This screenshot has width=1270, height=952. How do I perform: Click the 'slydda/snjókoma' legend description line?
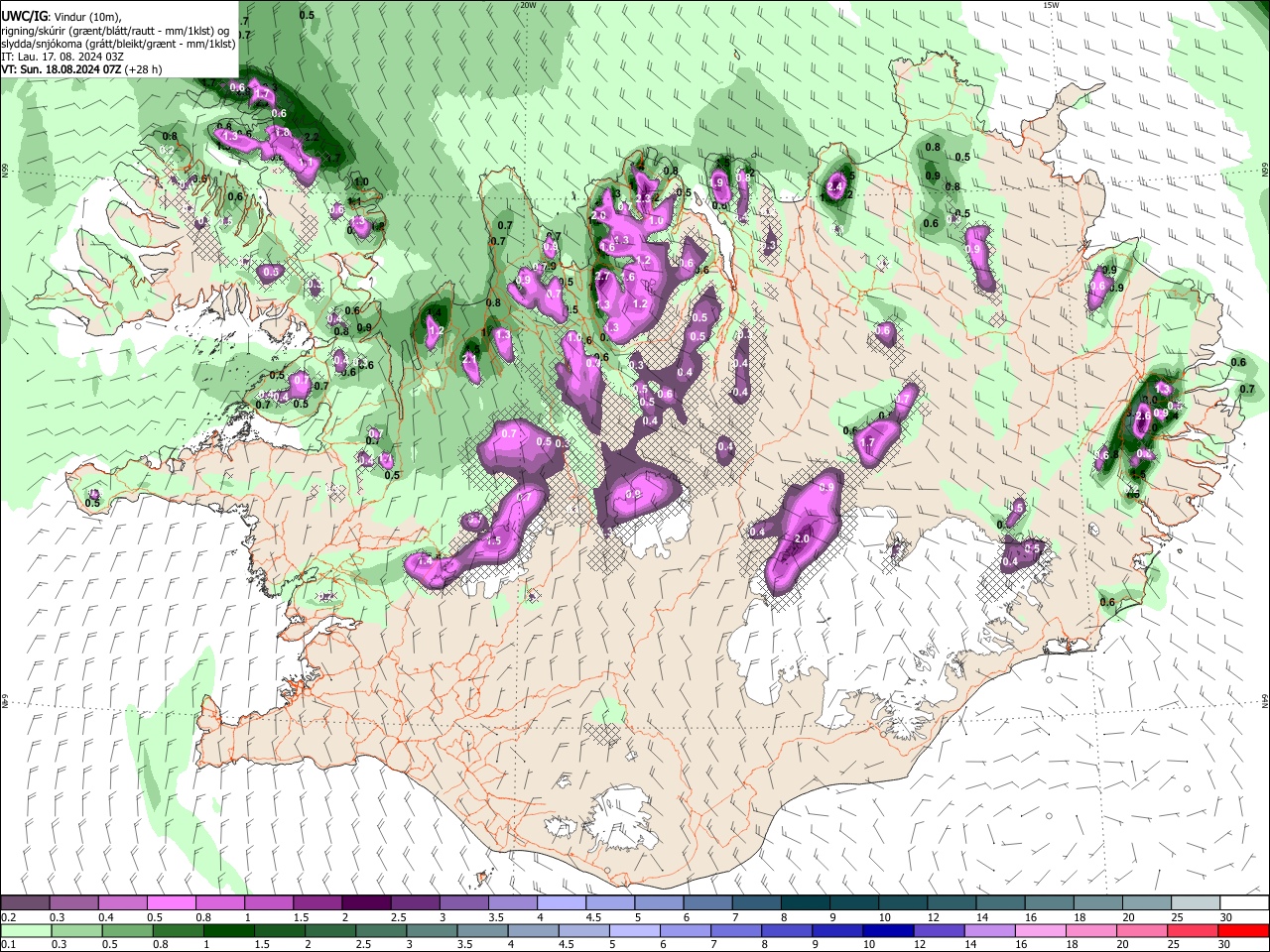118,44
